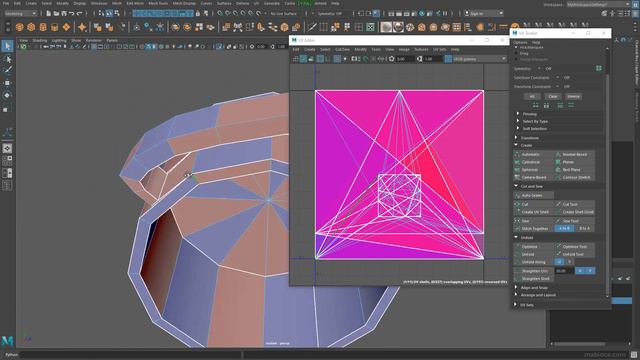This screenshot has height=360, width=640.
Task: Activate the Move tool in left toolbox
Action: 7,83
